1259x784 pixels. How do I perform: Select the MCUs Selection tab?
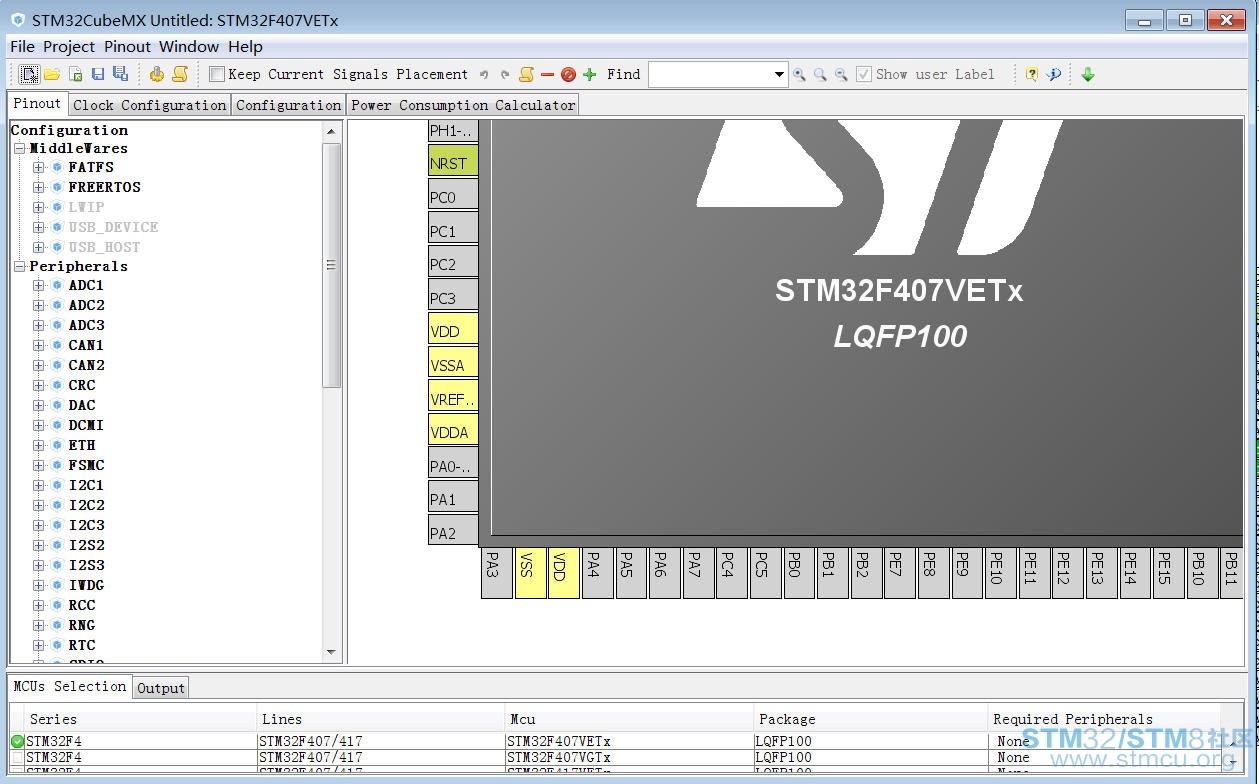[x=70, y=686]
